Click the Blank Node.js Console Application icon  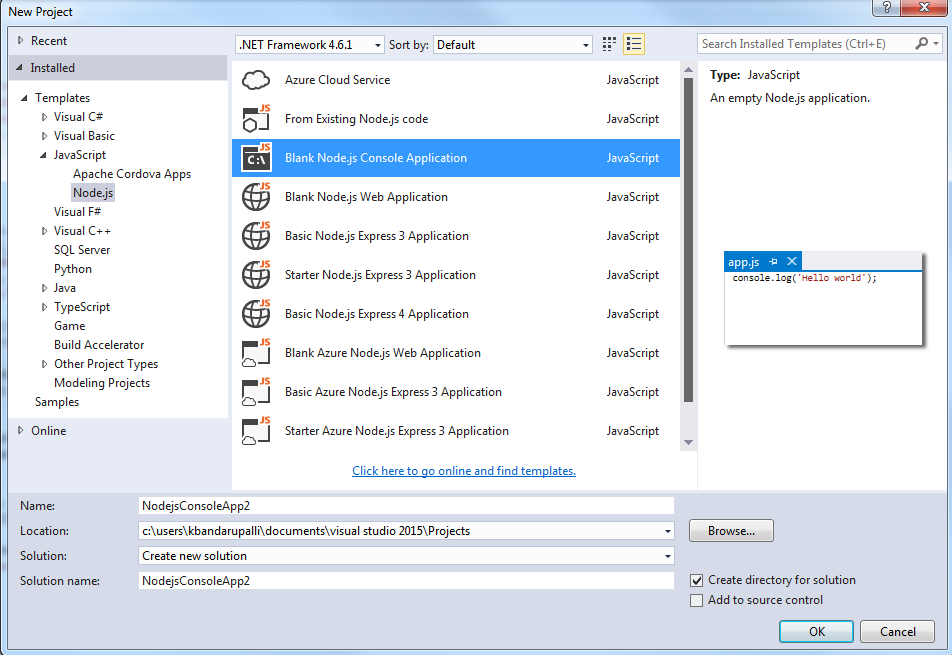point(256,158)
